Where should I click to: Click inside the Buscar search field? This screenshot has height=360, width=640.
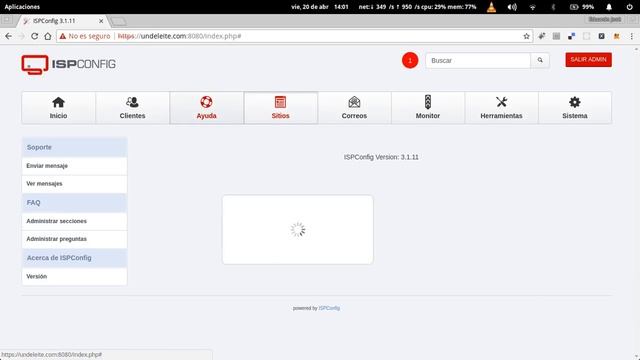[478, 60]
